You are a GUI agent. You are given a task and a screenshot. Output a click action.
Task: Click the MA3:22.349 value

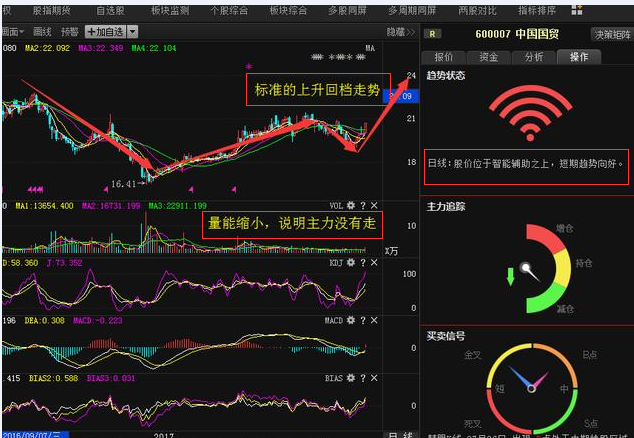pyautogui.click(x=101, y=48)
